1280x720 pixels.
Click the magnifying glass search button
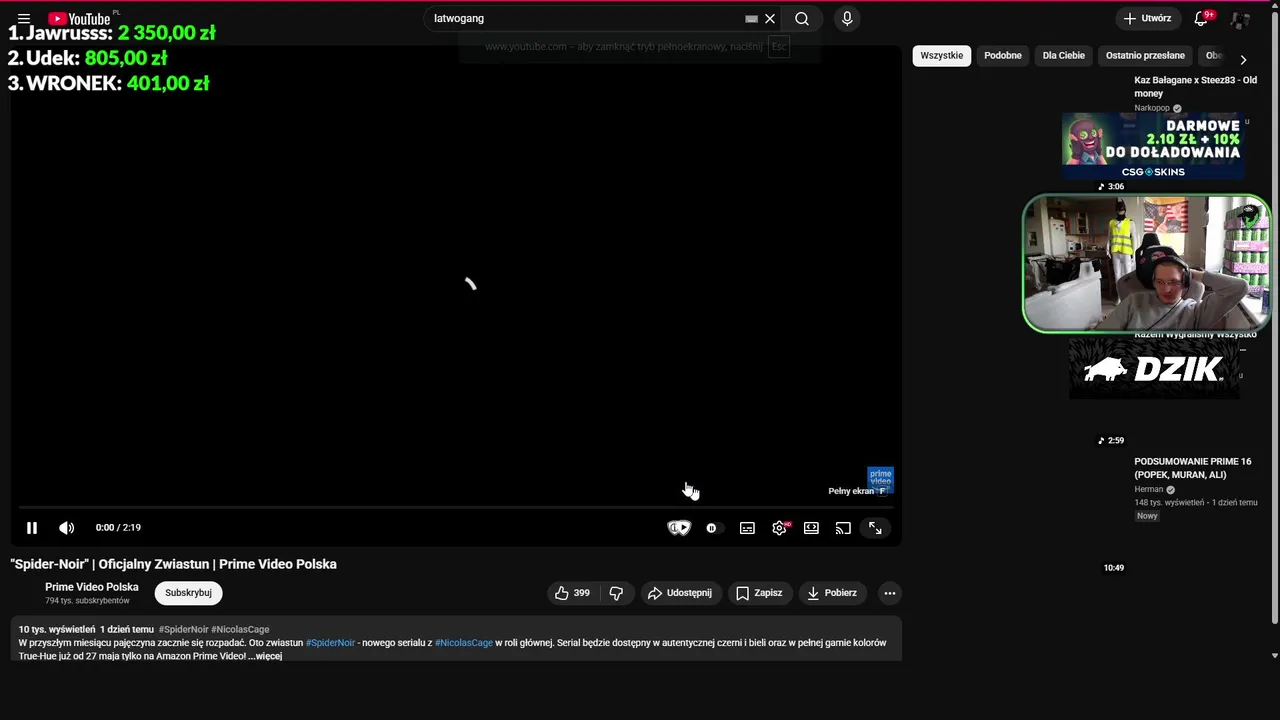[802, 18]
